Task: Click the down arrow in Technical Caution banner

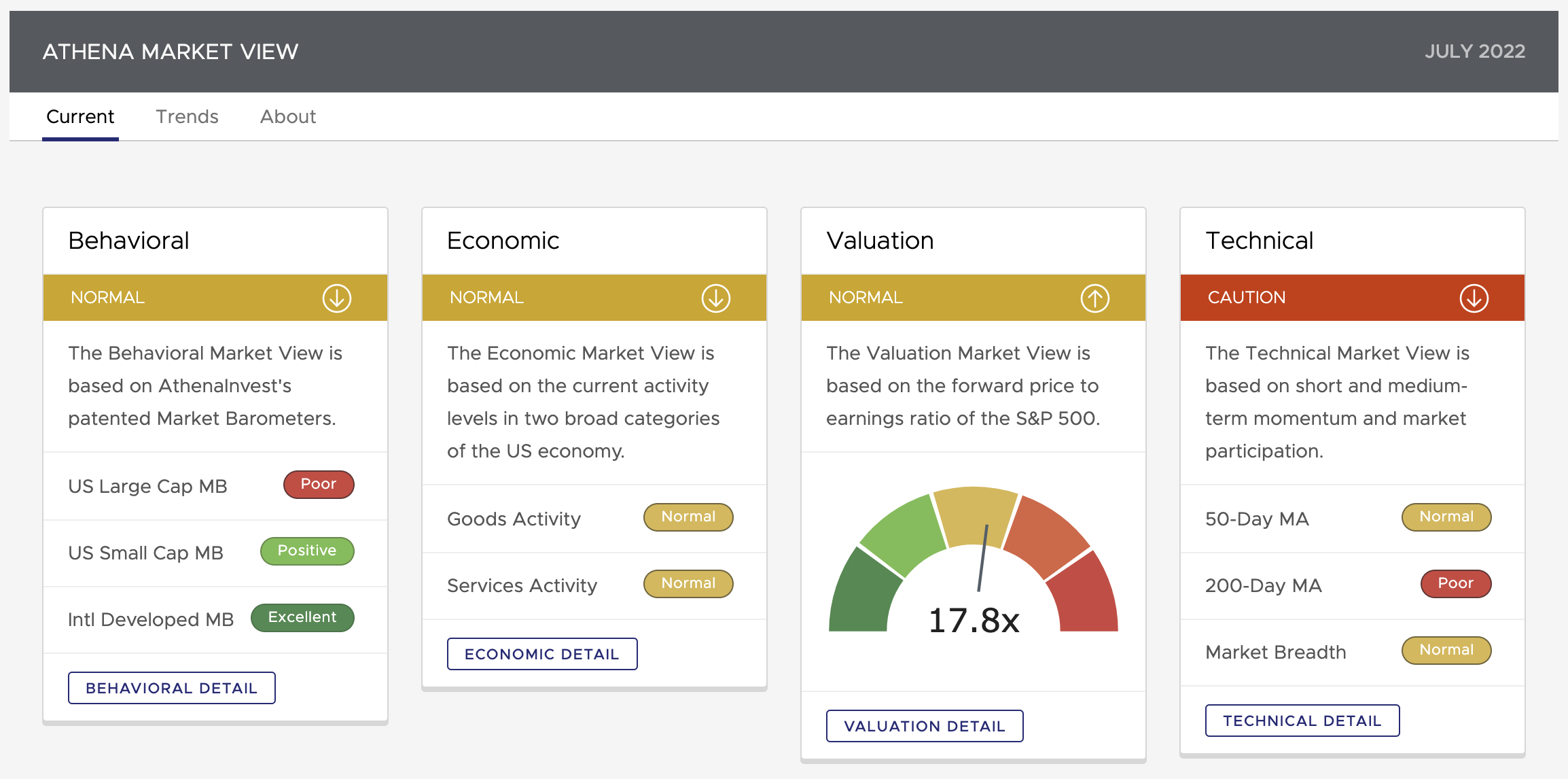Action: (x=1474, y=298)
